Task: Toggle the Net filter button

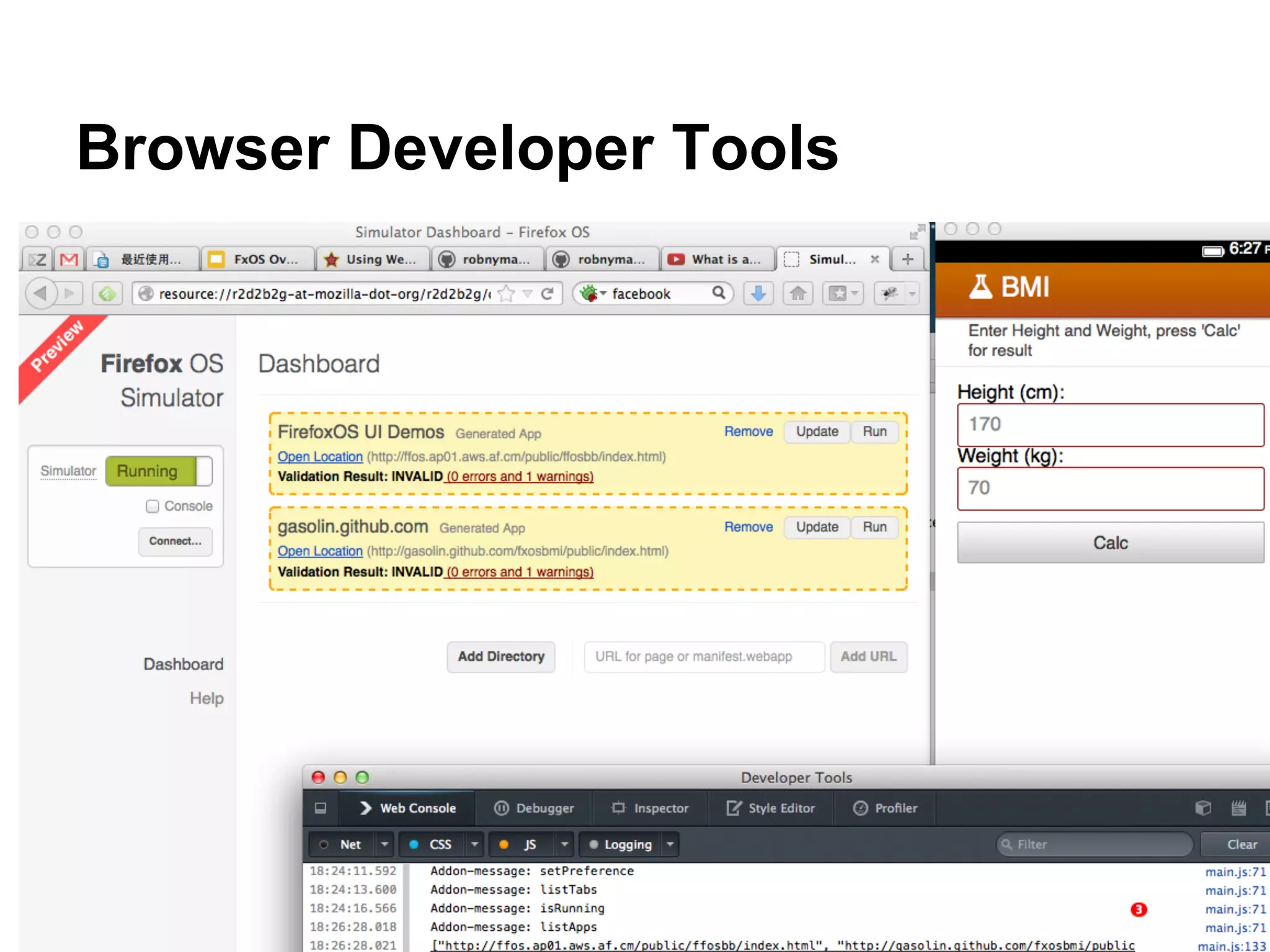Action: [x=342, y=844]
